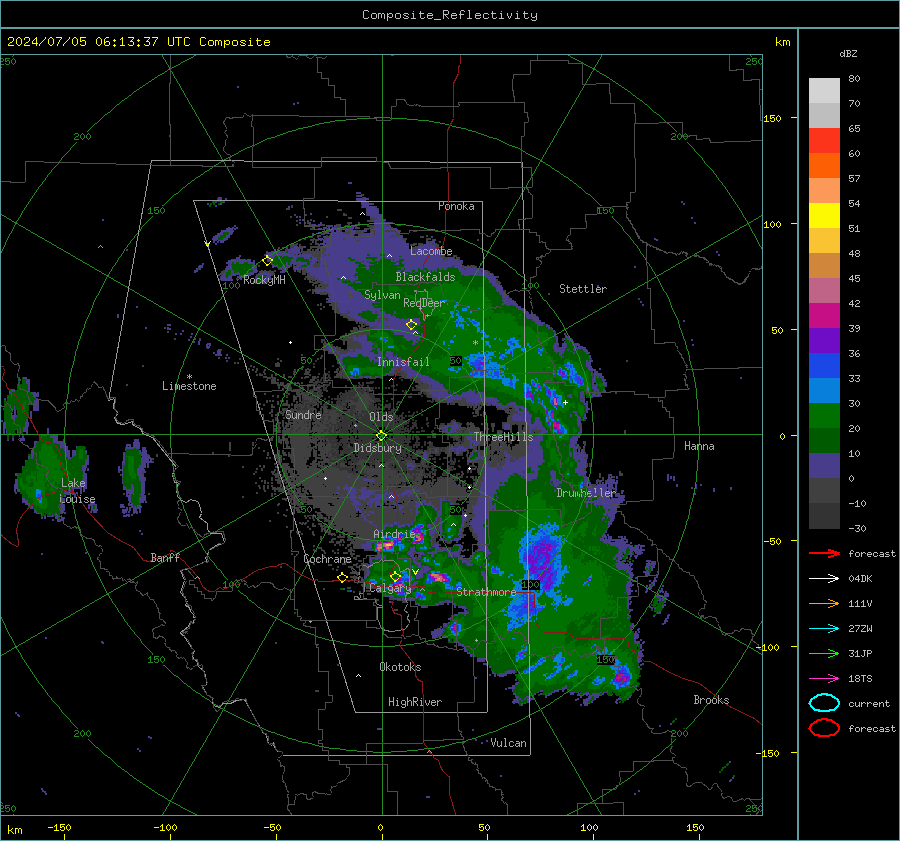900x841 pixels.
Task: Click the Cochrane town label
Action: click(327, 559)
